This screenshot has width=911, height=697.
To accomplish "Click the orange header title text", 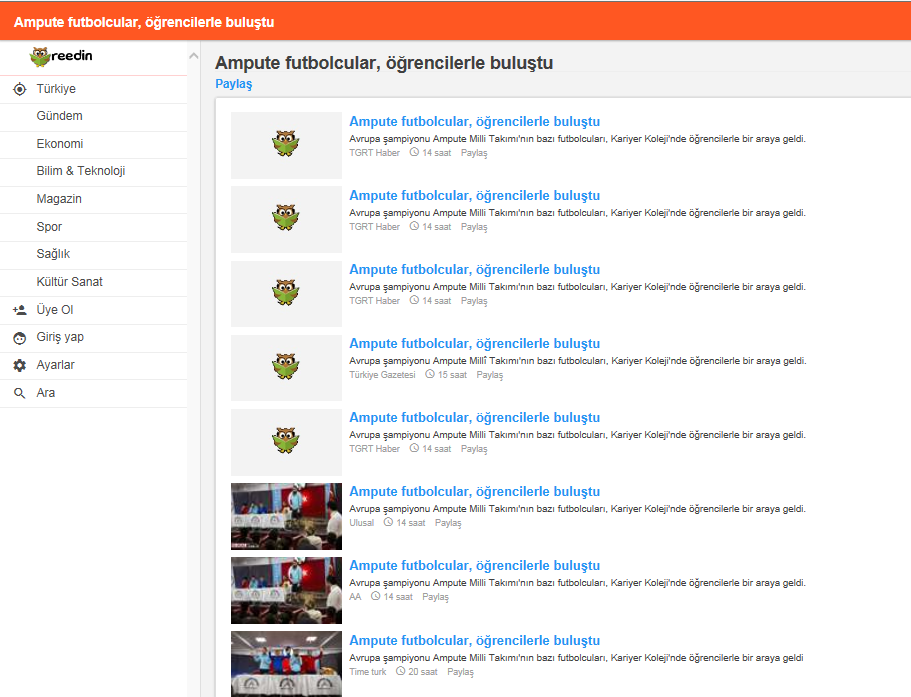I will click(x=144, y=22).
